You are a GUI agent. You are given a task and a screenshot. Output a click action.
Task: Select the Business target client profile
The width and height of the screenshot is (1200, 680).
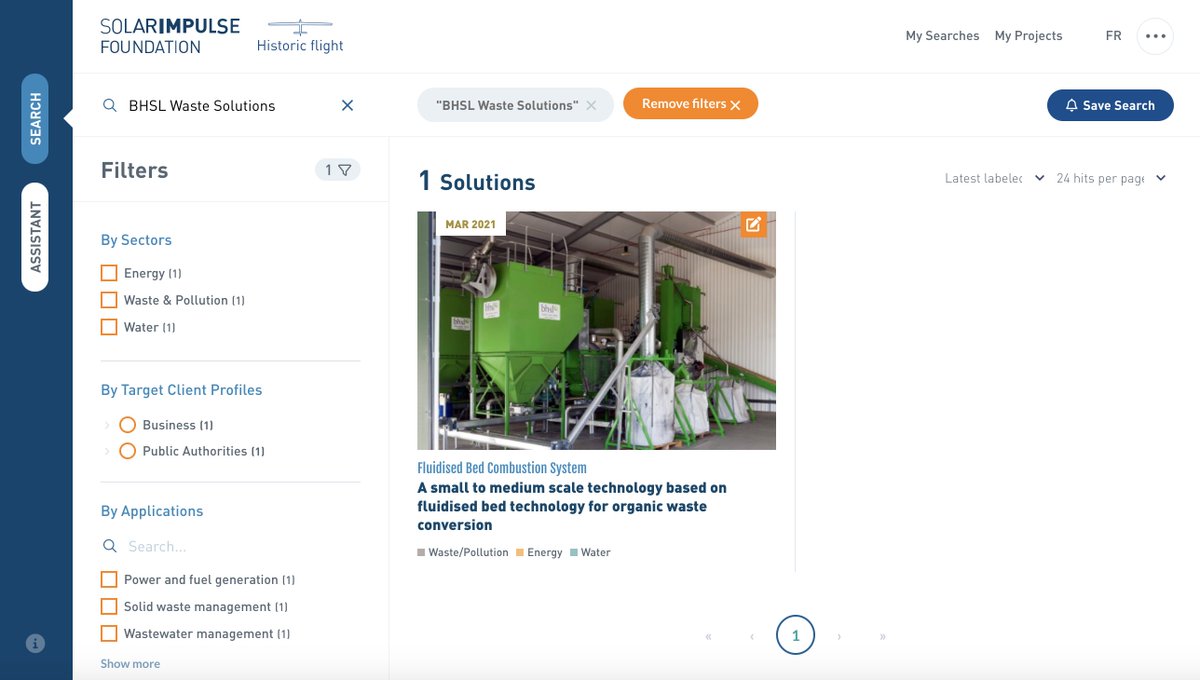tap(127, 424)
